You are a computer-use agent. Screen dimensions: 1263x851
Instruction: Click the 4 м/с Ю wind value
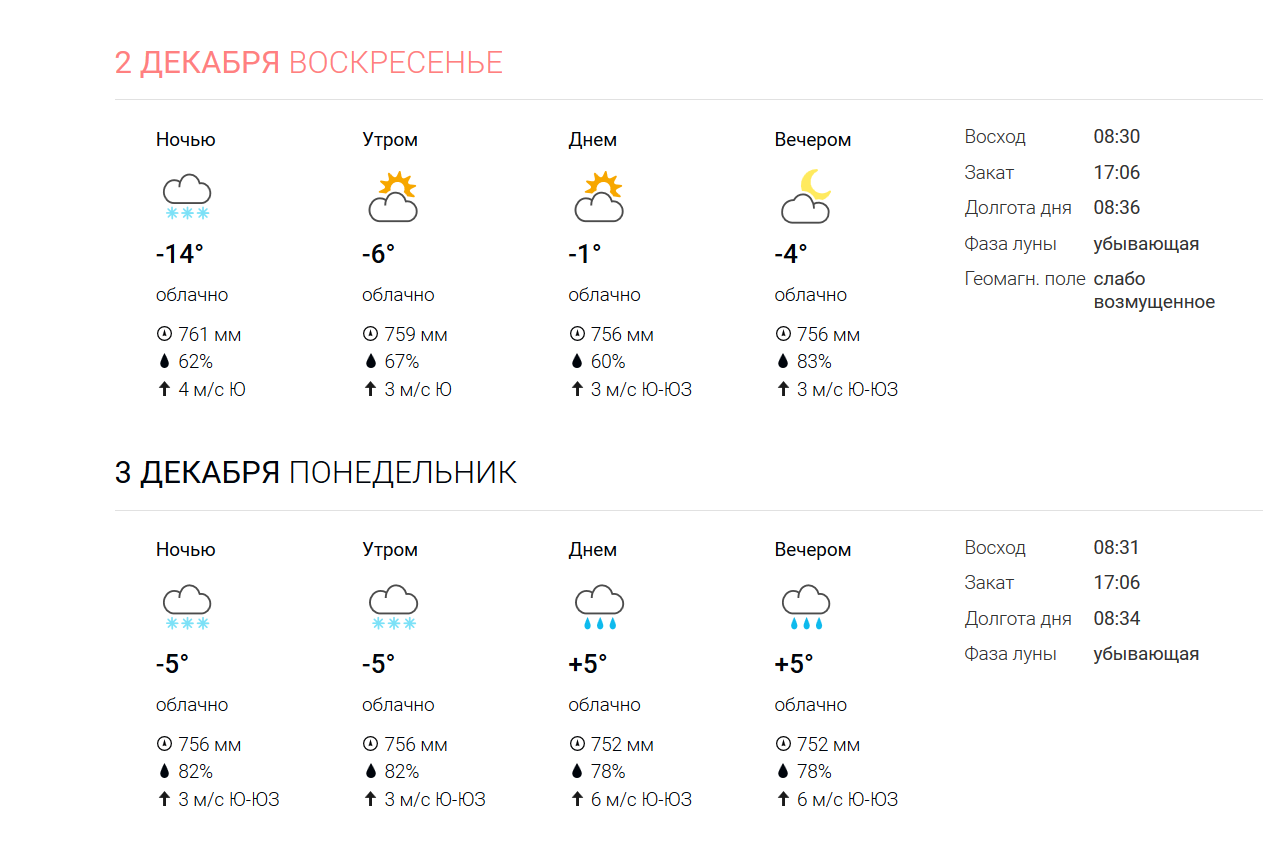[212, 390]
